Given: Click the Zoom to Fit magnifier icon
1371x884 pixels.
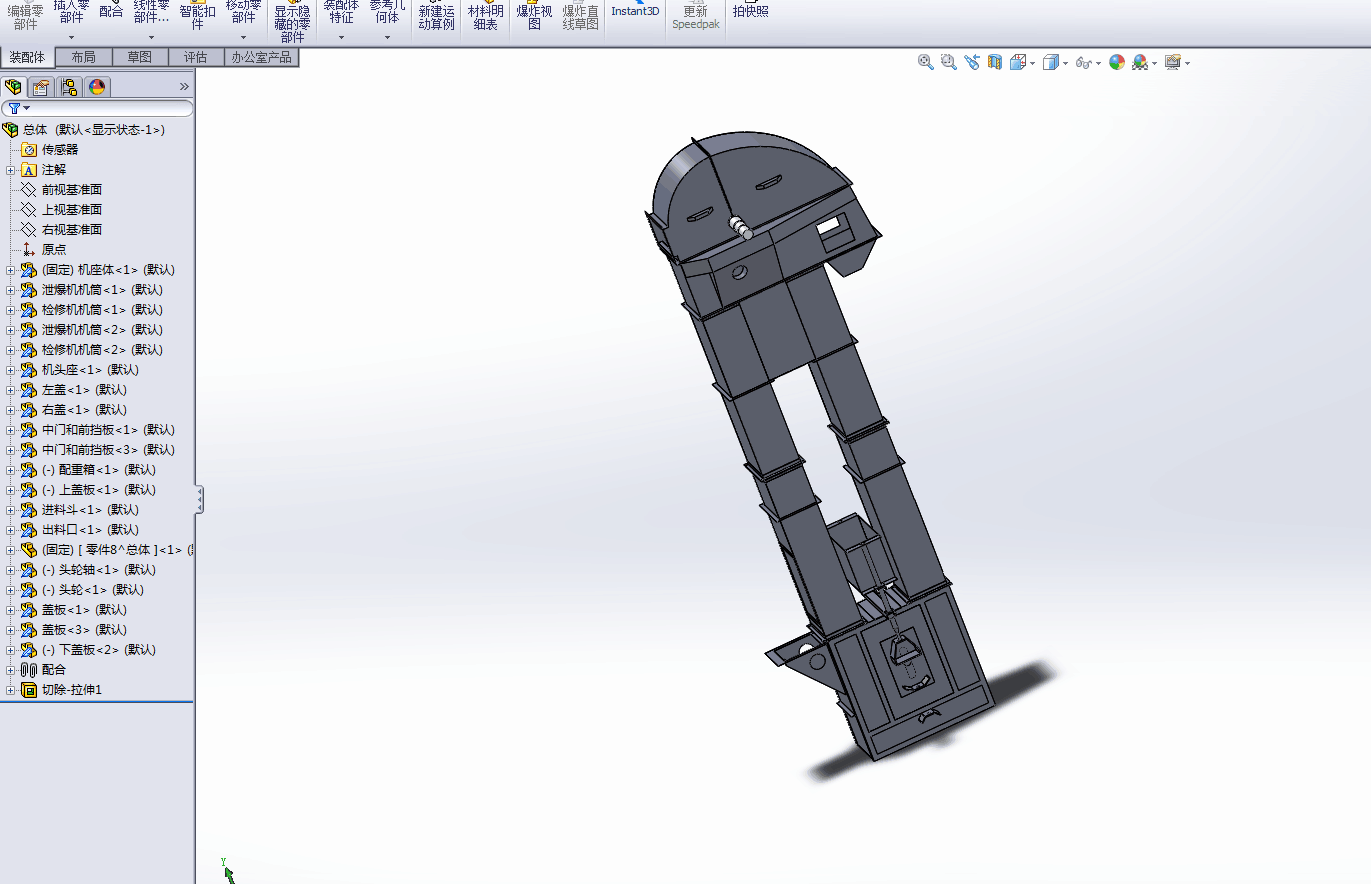Looking at the screenshot, I should [926, 62].
